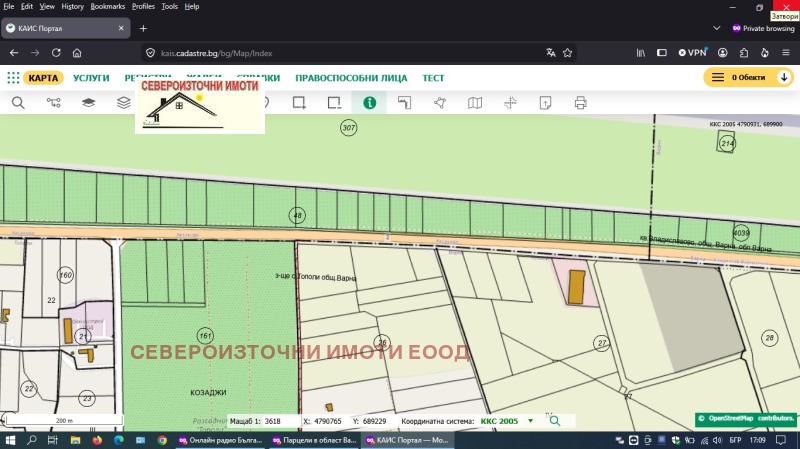Open the nine-dot apps grid menu
Screen dimensions: 800x449
point(13,78)
